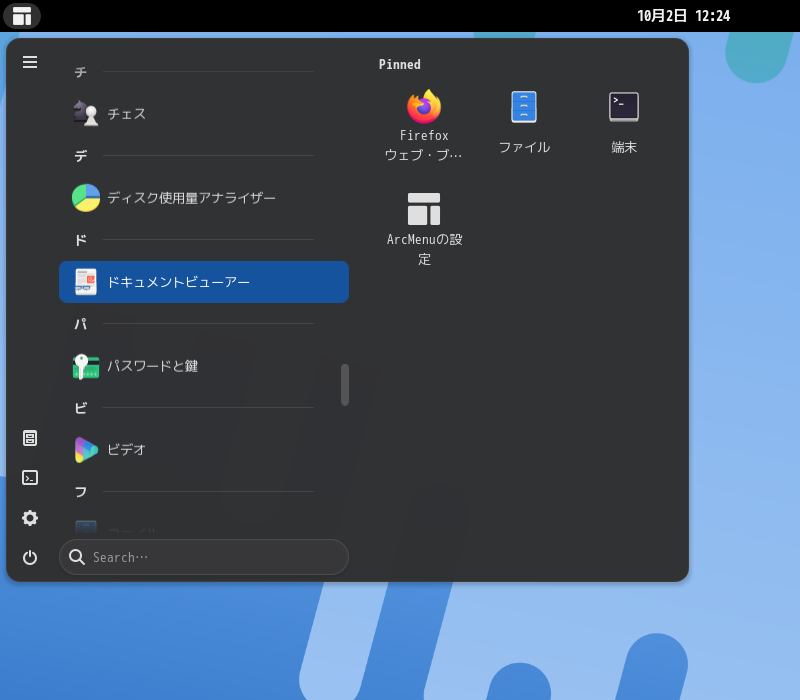The width and height of the screenshot is (800, 700).
Task: Click the files shortcut icon in sidebar
Action: click(x=30, y=438)
